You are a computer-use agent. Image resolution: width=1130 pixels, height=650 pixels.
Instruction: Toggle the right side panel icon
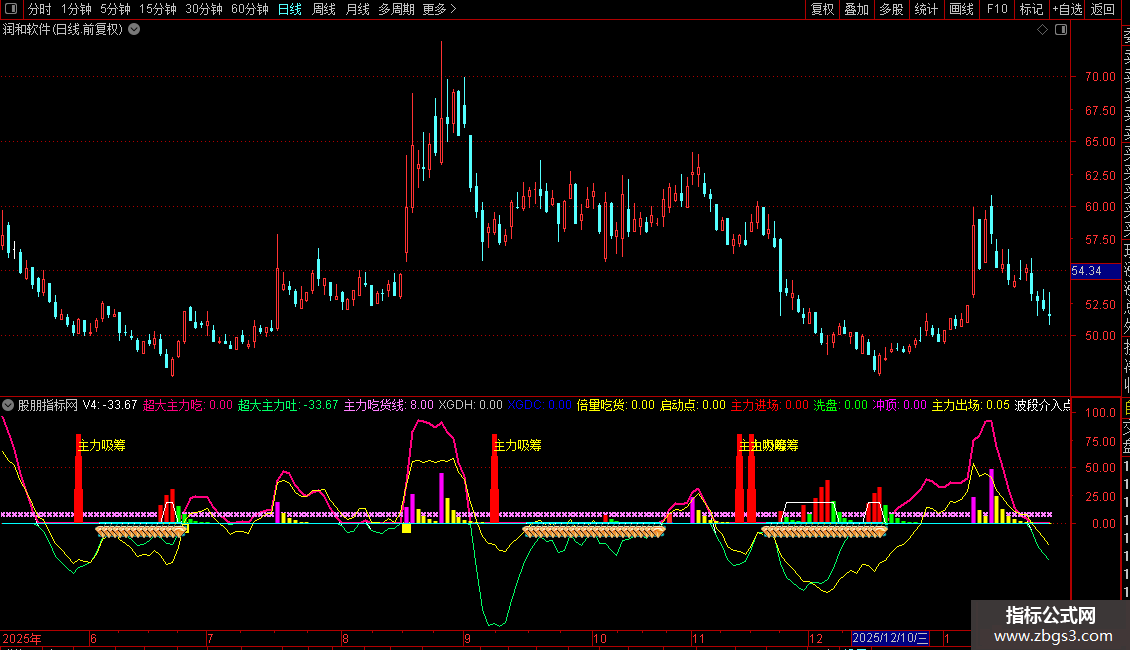[1061, 30]
